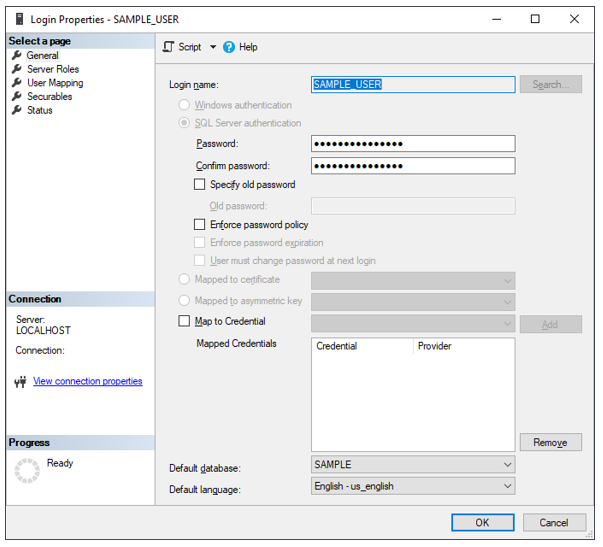Open the Mapped to certificate dropdown

(413, 281)
